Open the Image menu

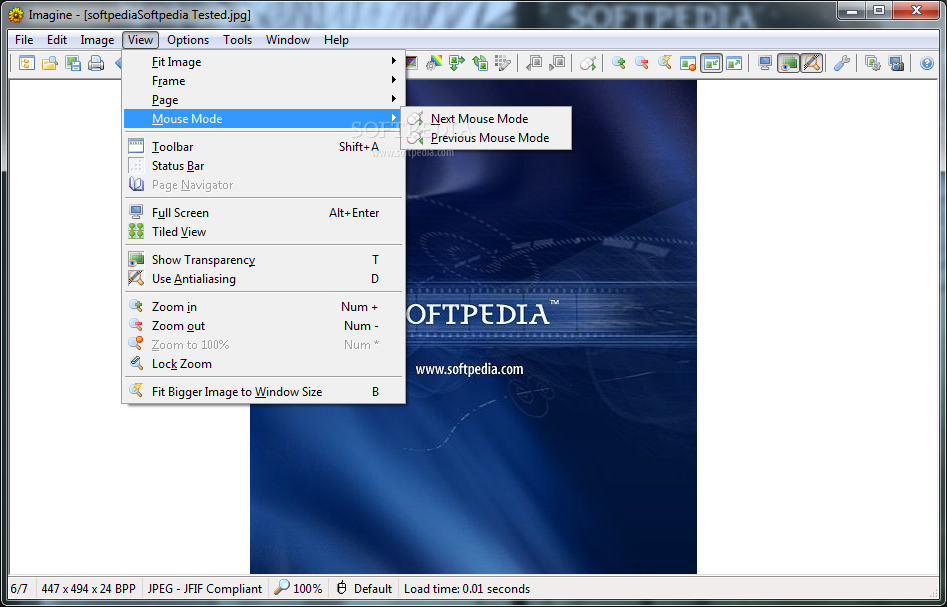coord(97,40)
